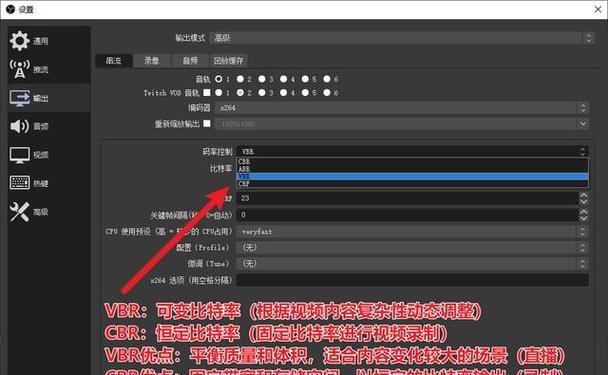
Task: Close the 设置 settings window
Action: [x=598, y=9]
